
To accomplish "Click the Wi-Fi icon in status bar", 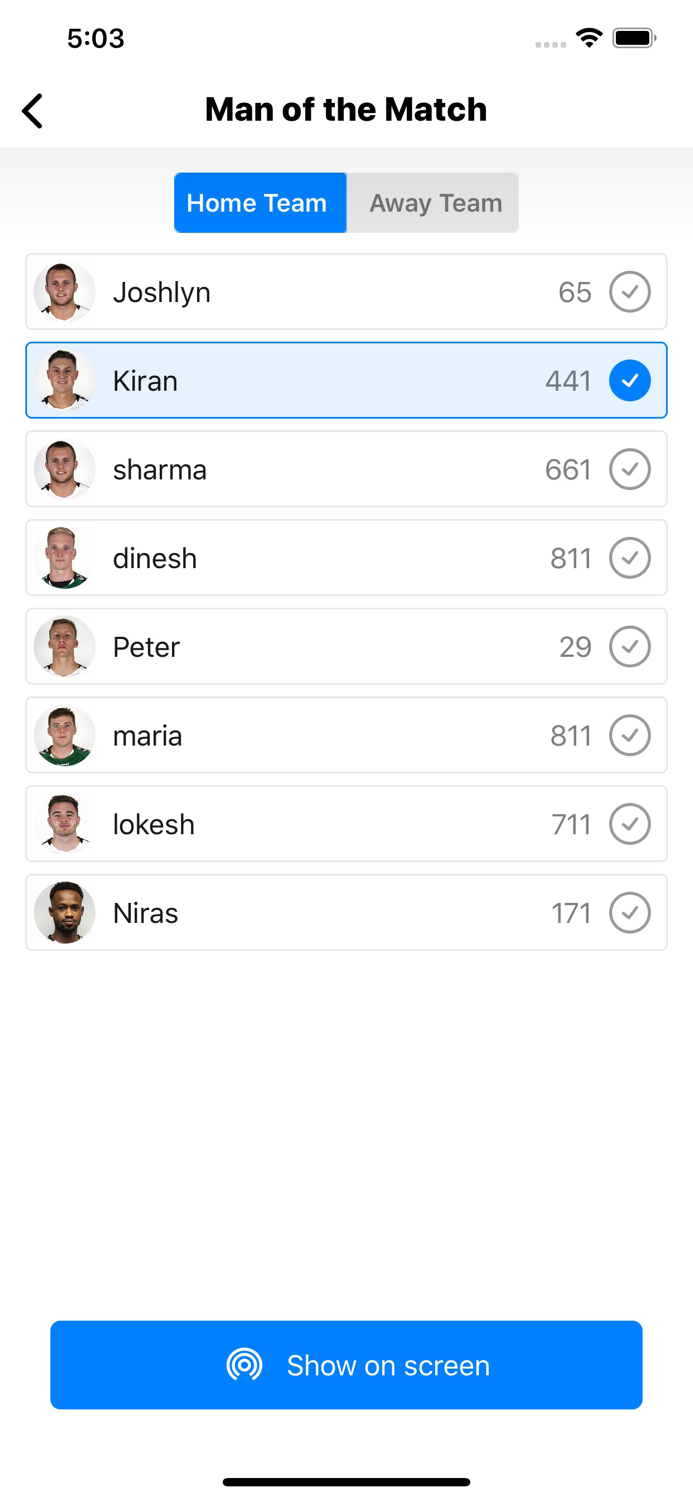I will pyautogui.click(x=588, y=38).
